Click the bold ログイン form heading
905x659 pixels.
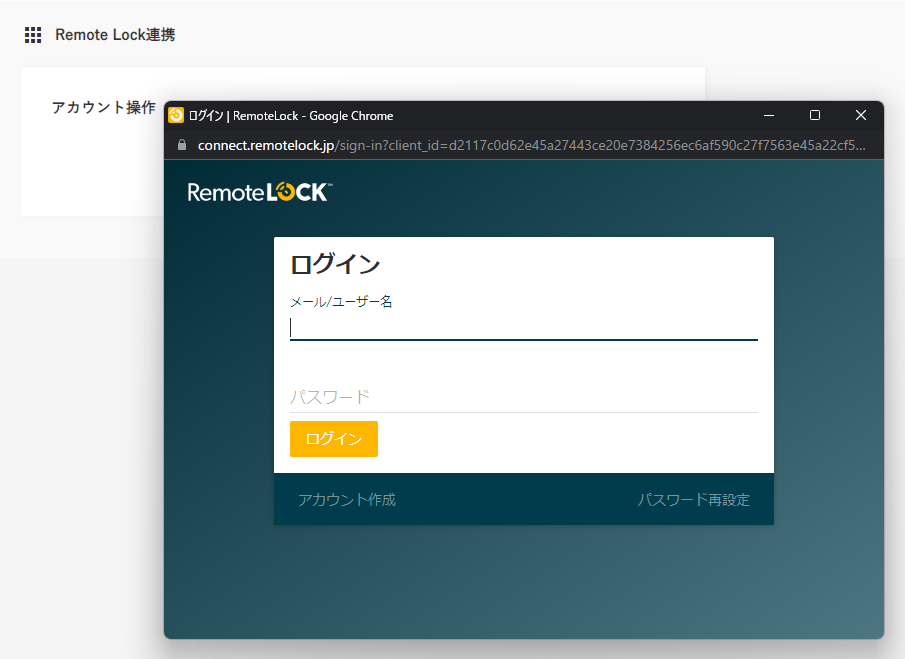335,265
